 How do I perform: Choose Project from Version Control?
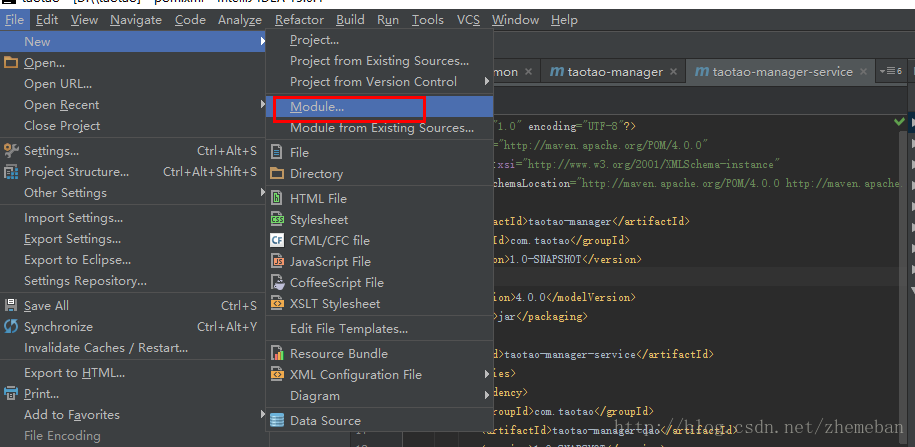[373, 82]
